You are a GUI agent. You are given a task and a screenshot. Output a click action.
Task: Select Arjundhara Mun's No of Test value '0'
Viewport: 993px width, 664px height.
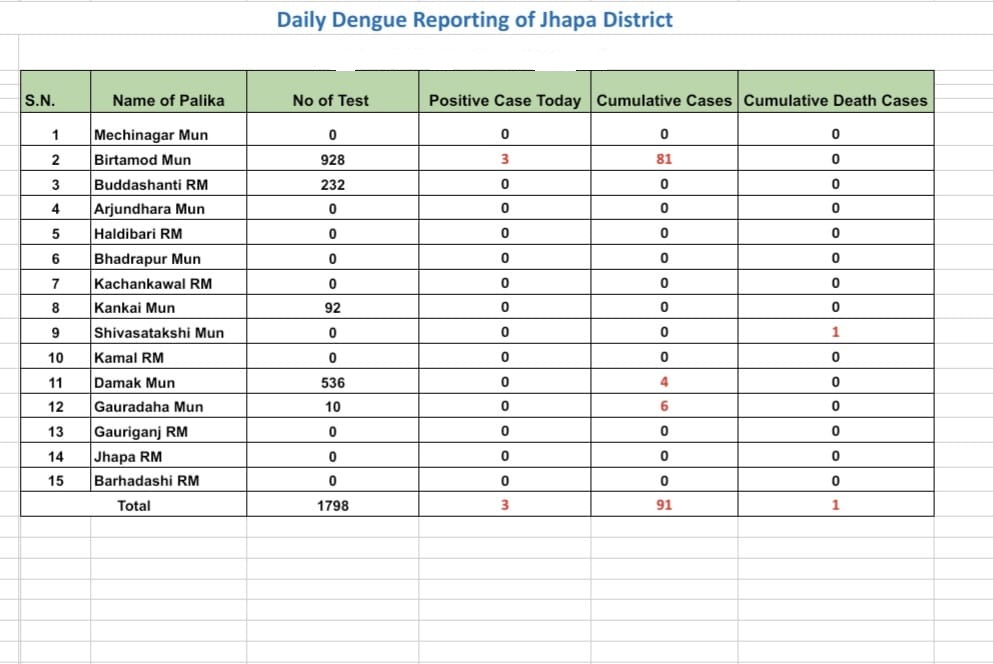pyautogui.click(x=332, y=209)
